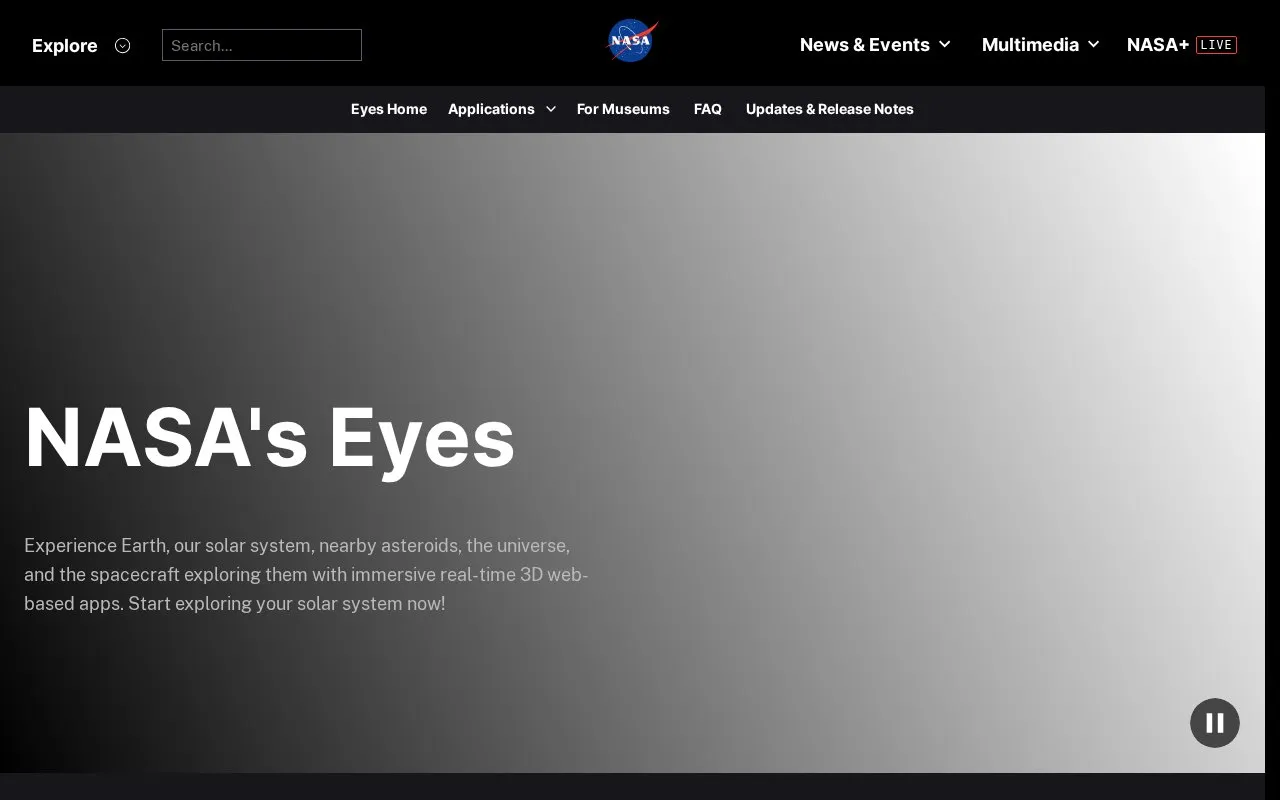Go to Eyes Home

click(x=389, y=109)
